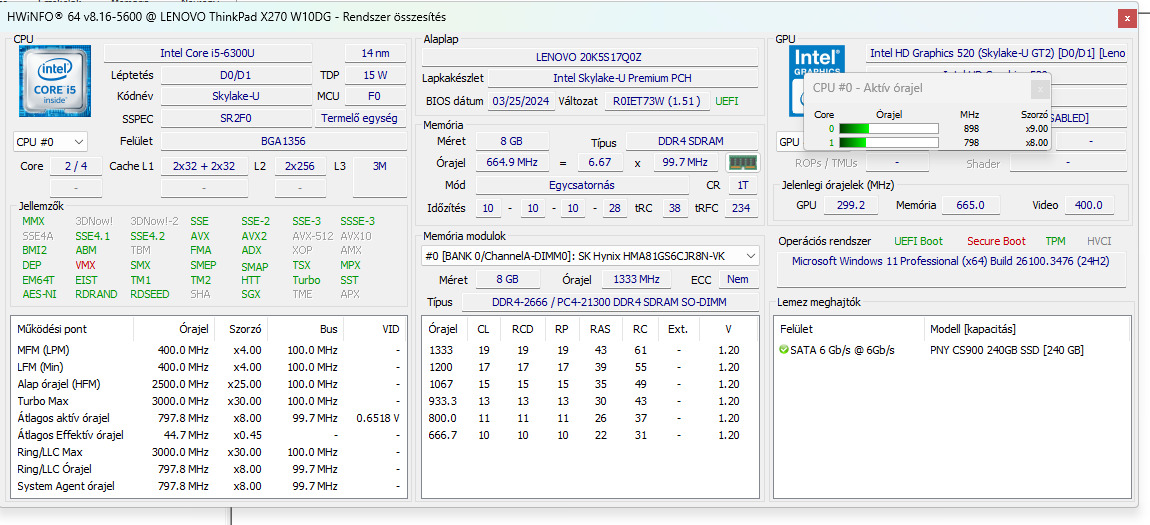Click the Secure Boot status label
This screenshot has height=525, width=1150.
click(x=995, y=241)
